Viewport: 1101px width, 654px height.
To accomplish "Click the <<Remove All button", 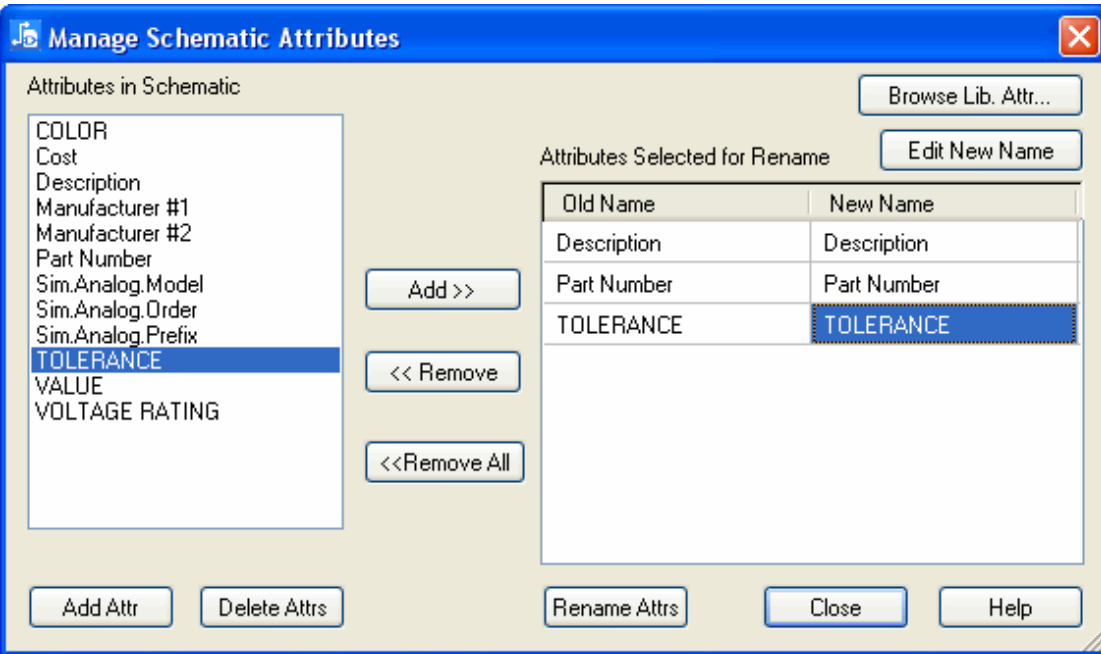I will [444, 463].
